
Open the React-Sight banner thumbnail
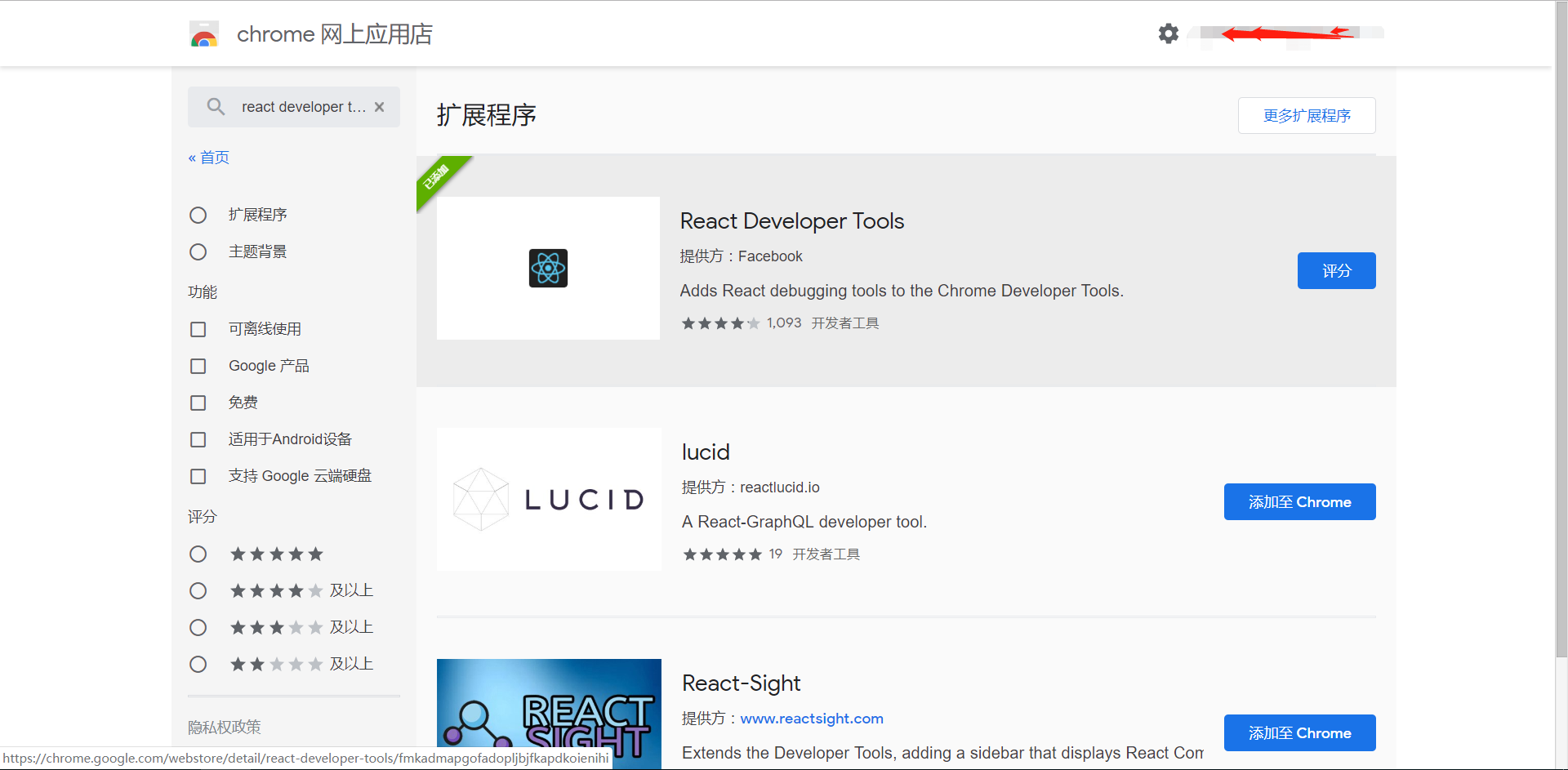point(549,714)
